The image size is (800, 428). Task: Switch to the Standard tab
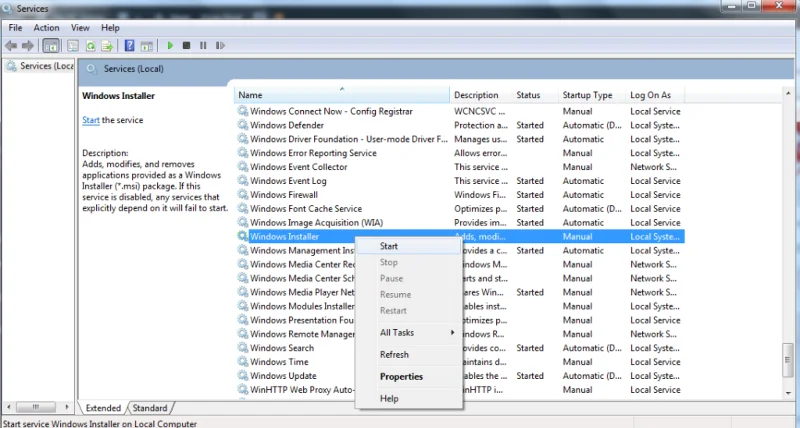click(150, 408)
